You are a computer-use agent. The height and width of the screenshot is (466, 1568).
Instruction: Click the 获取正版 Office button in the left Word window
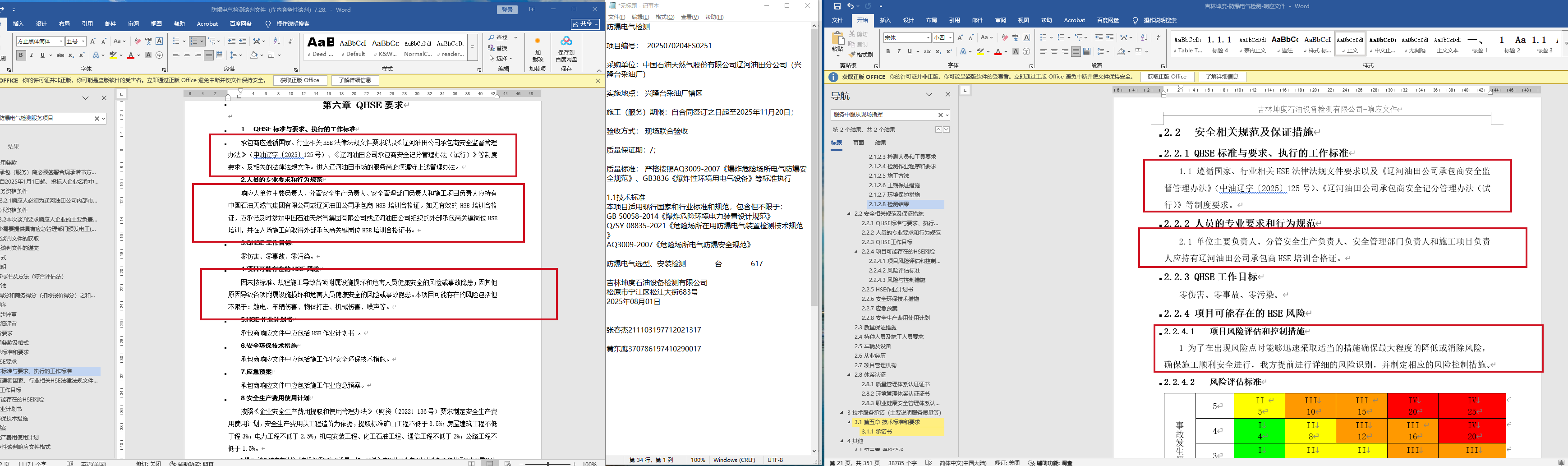(x=299, y=80)
